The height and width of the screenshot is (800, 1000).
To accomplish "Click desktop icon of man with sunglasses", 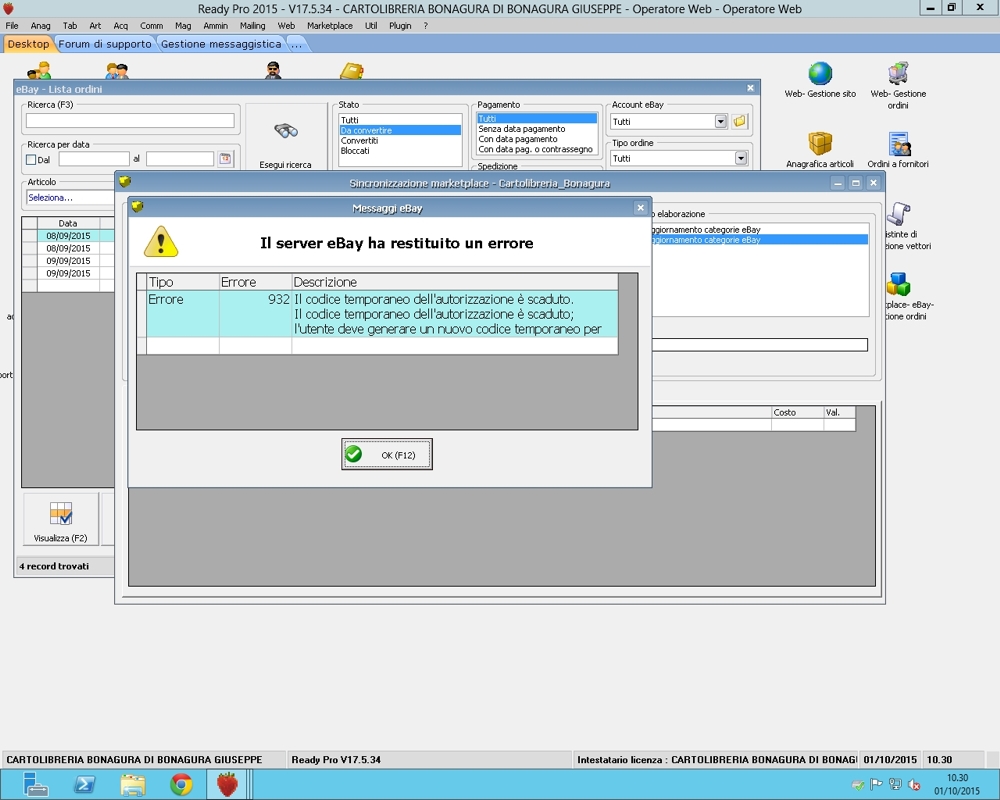I will click(x=273, y=70).
